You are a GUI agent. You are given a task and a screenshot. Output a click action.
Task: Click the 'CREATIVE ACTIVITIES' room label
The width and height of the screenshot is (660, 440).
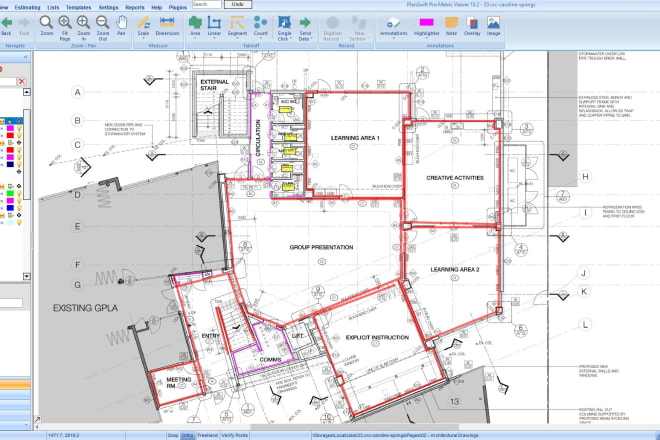[455, 178]
